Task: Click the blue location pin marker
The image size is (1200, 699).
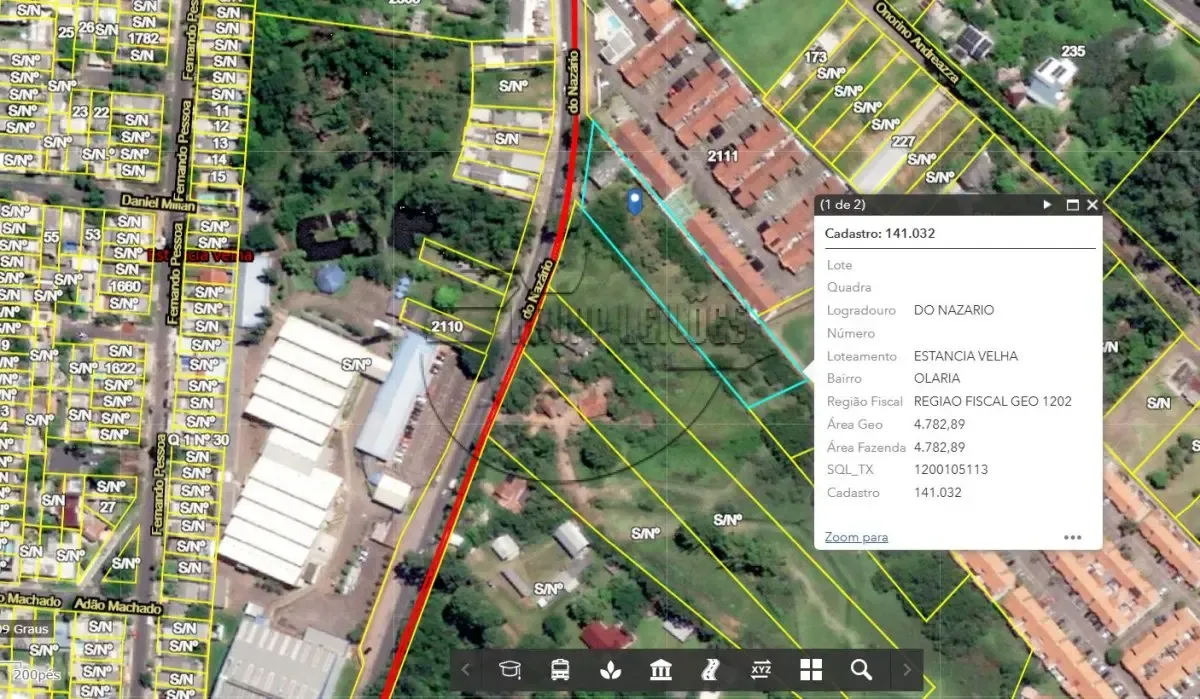Action: tap(634, 202)
